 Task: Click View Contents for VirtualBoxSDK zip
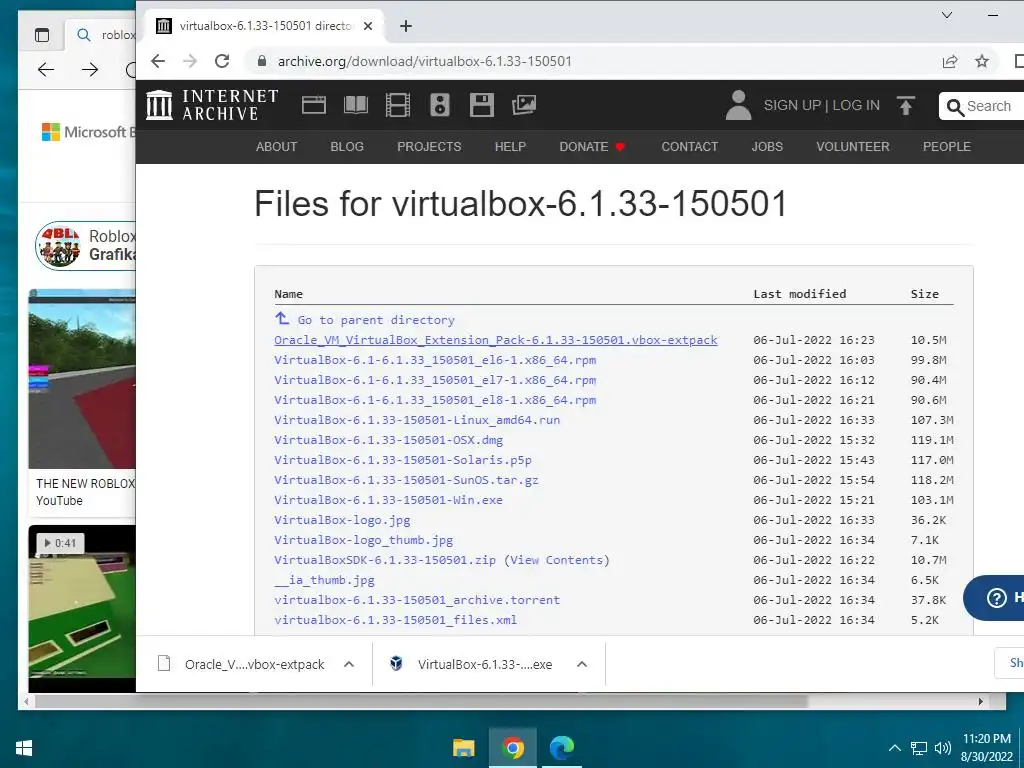coord(556,560)
